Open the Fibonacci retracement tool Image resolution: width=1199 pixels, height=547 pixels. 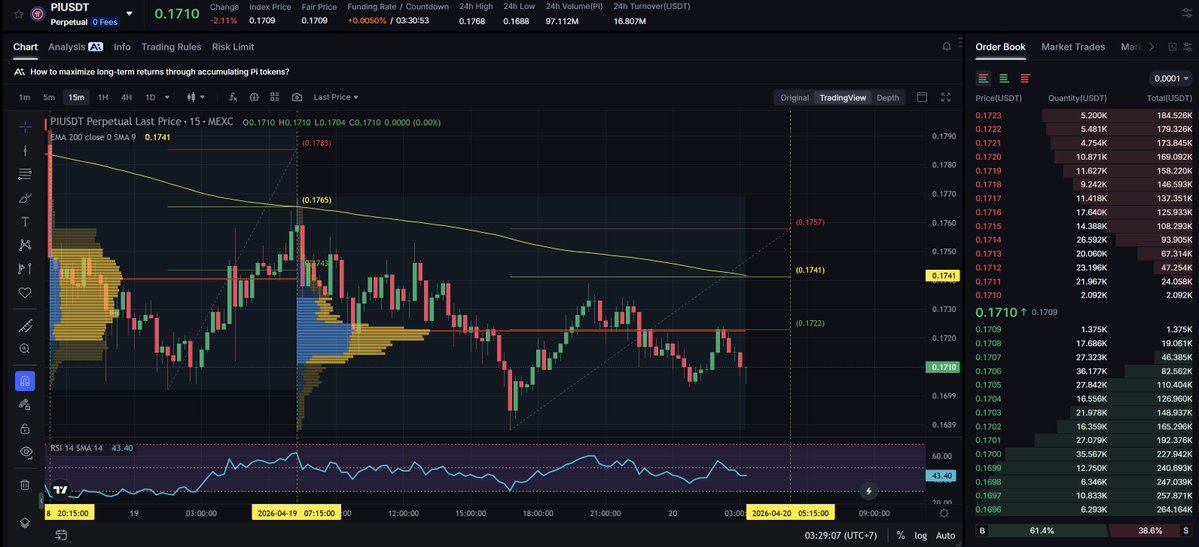pyautogui.click(x=24, y=174)
